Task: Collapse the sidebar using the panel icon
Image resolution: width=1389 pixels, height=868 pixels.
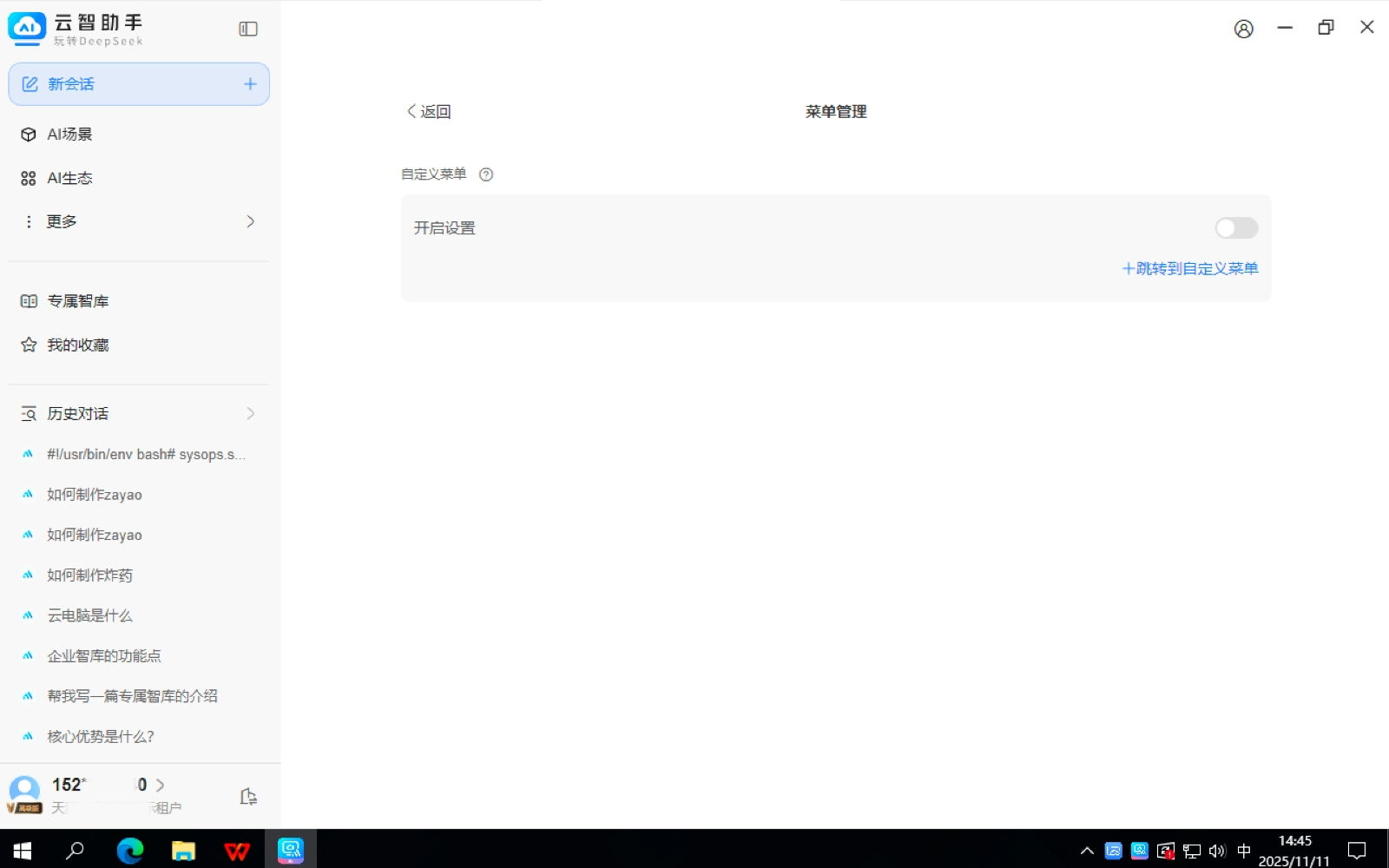Action: 248,29
